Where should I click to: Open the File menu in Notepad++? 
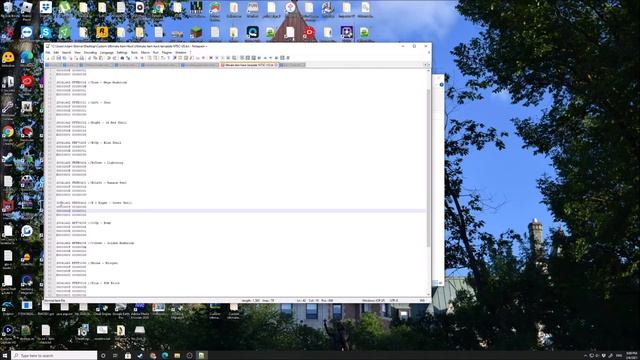[x=47, y=53]
